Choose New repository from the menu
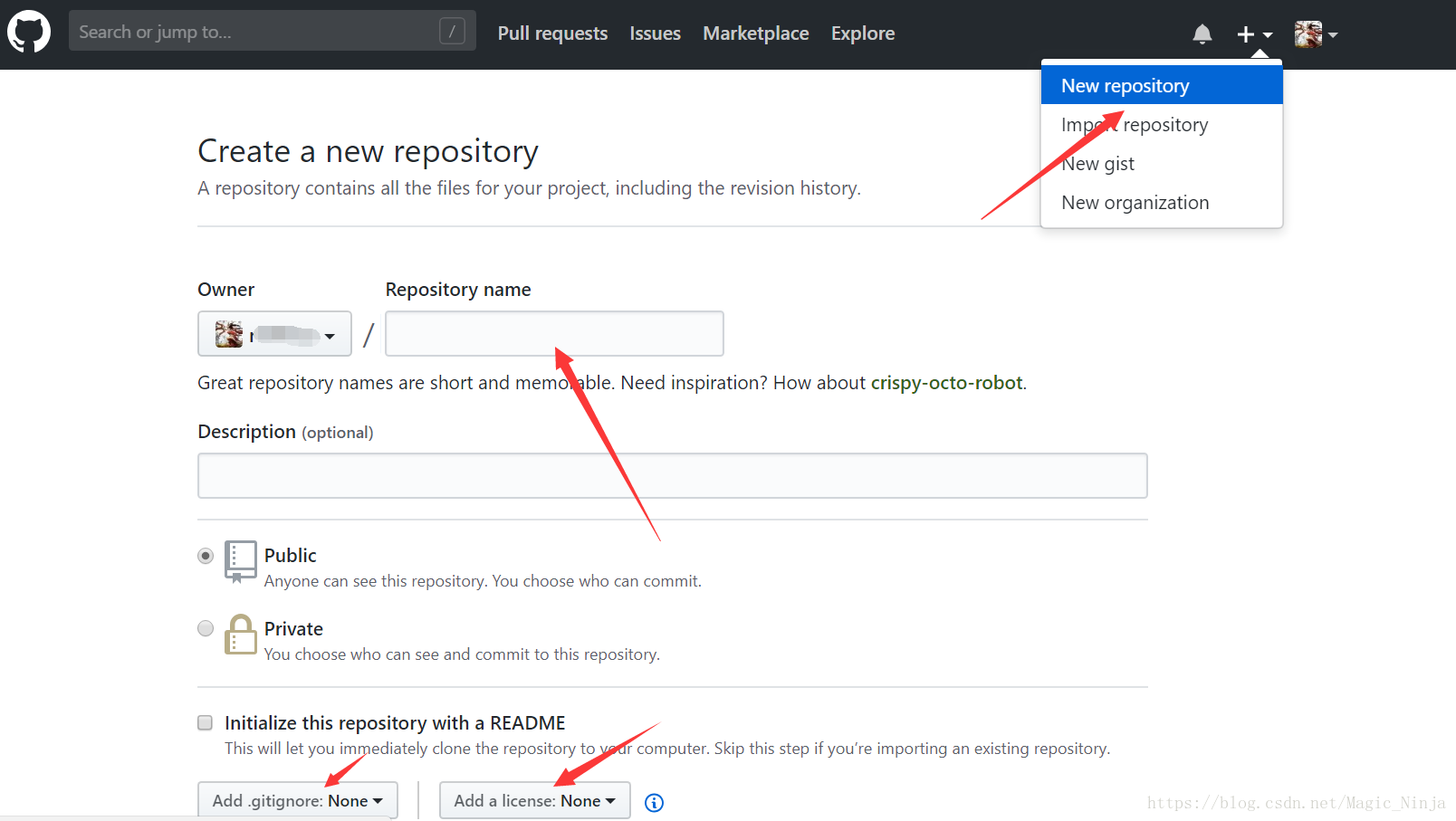 (1162, 85)
